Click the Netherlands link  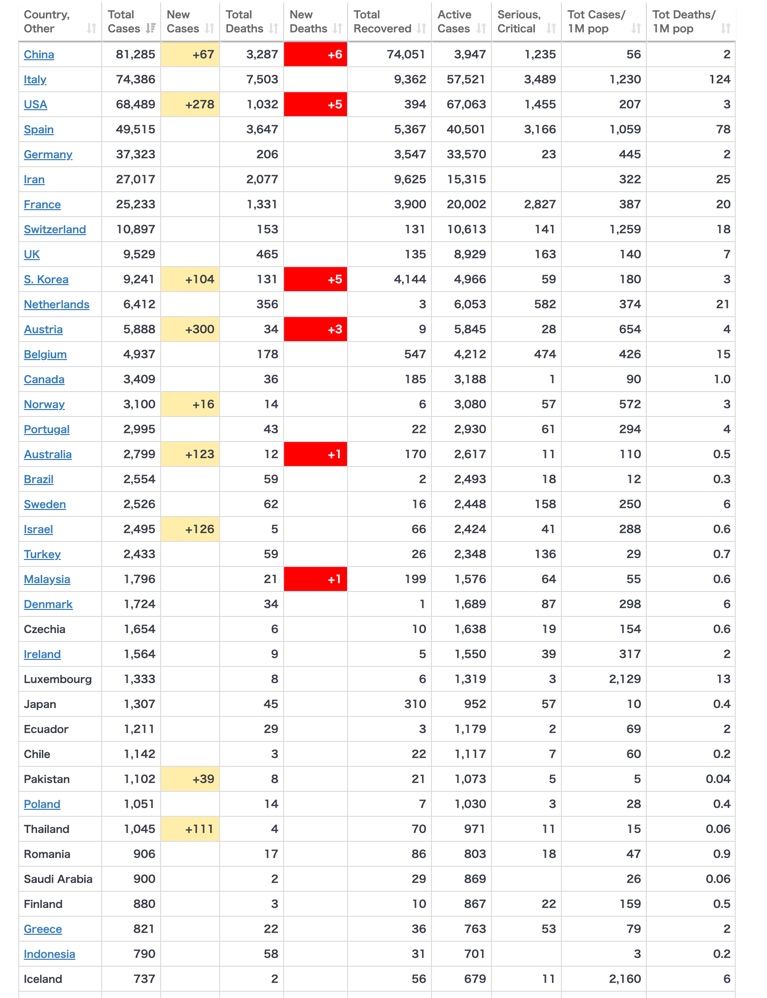(x=57, y=304)
